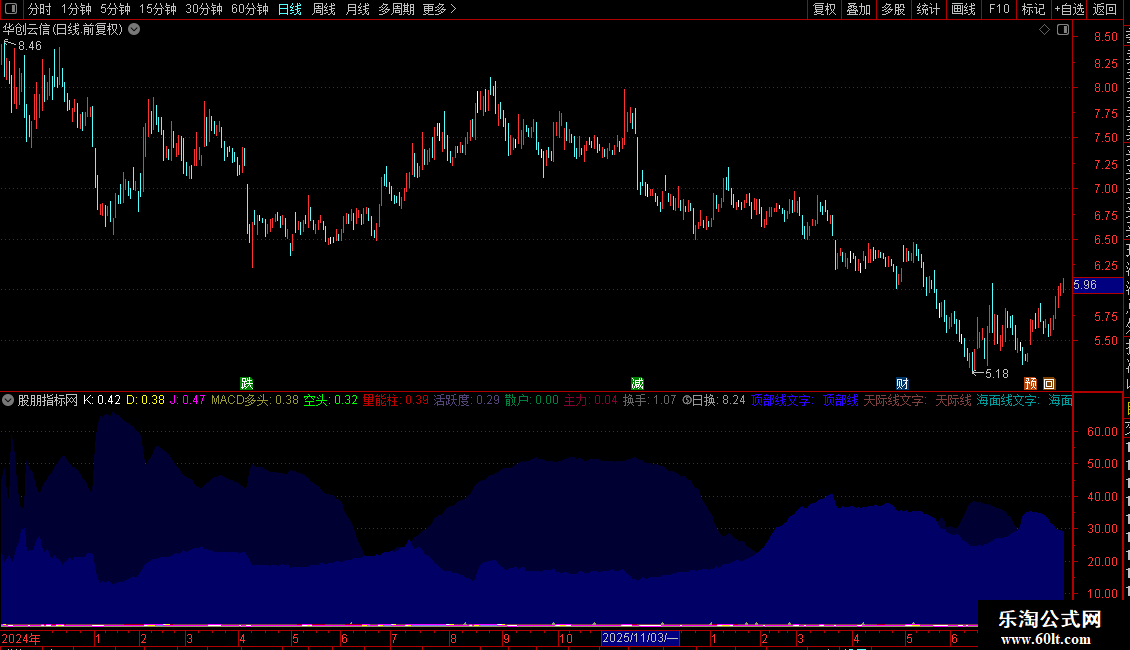Screen dimensions: 1130x650
Task: Click the 日换: 8.24 value
Action: click(719, 400)
